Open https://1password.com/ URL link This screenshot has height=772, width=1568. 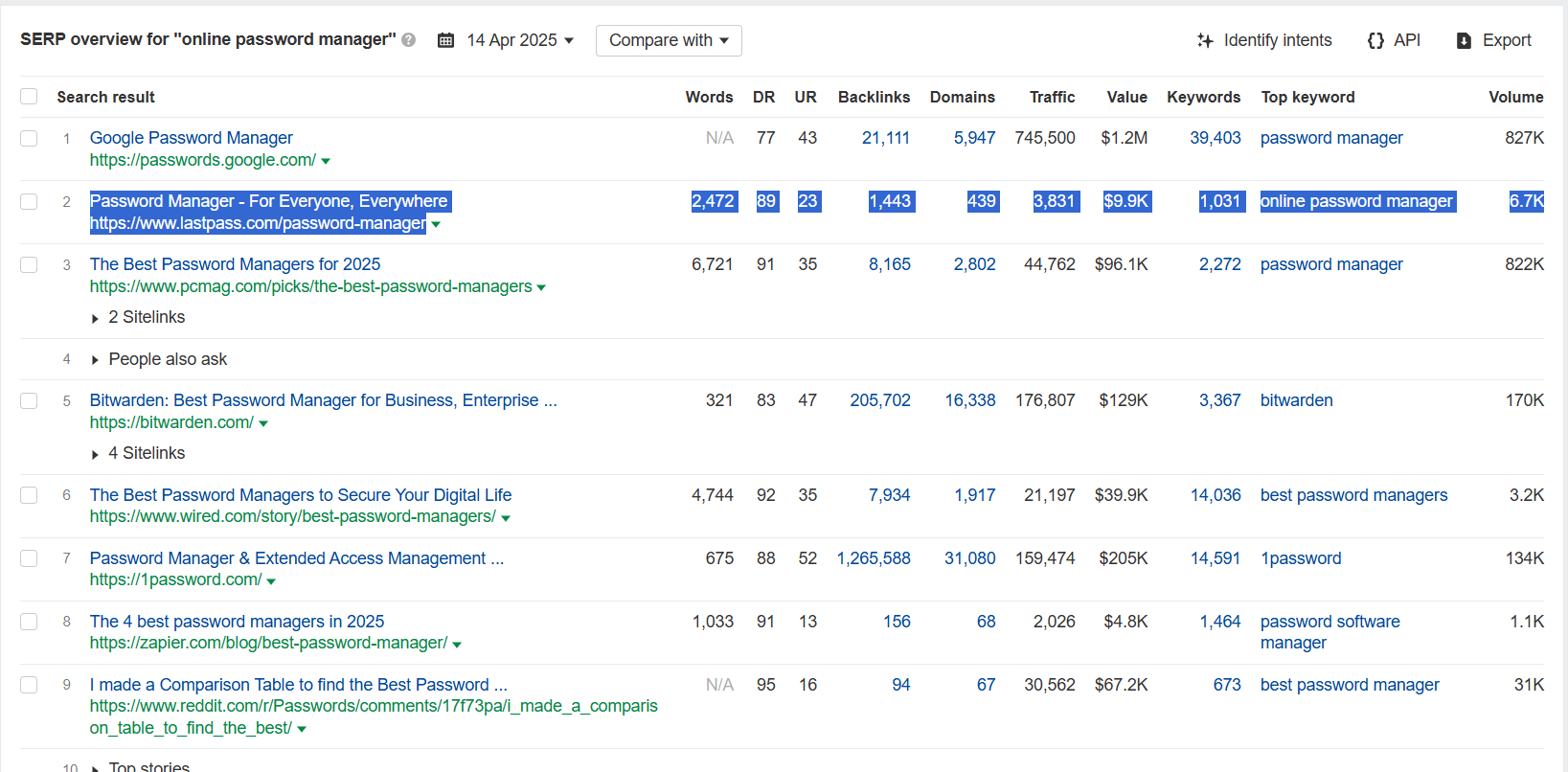coord(175,579)
